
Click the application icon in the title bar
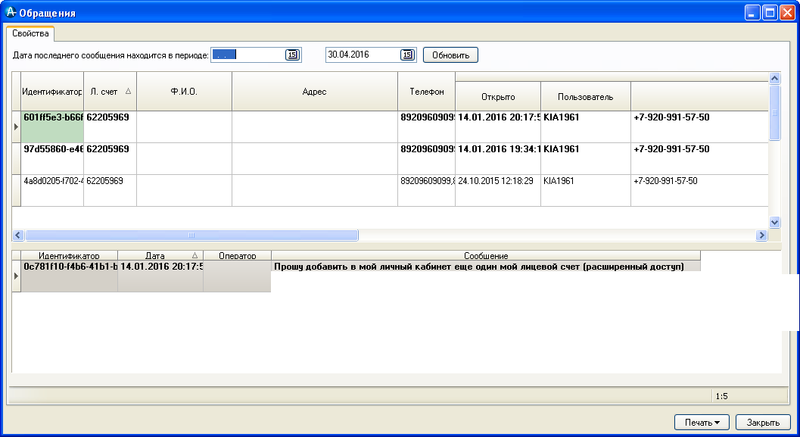tap(11, 12)
